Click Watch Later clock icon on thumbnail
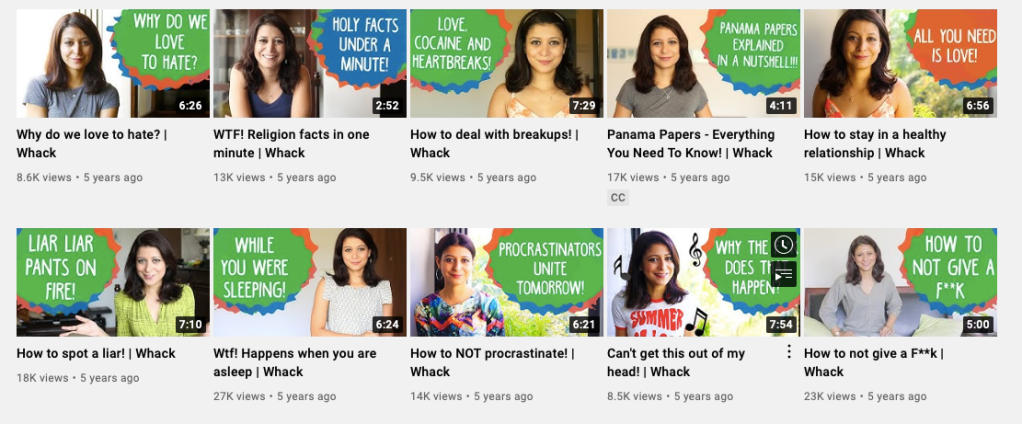 pyautogui.click(x=783, y=245)
